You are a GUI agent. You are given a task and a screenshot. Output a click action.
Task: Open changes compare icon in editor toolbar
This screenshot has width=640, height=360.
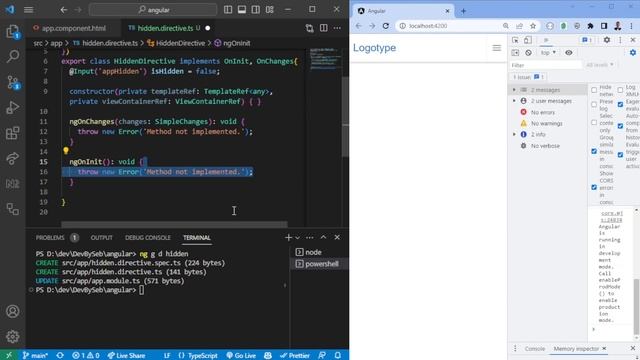(309, 28)
